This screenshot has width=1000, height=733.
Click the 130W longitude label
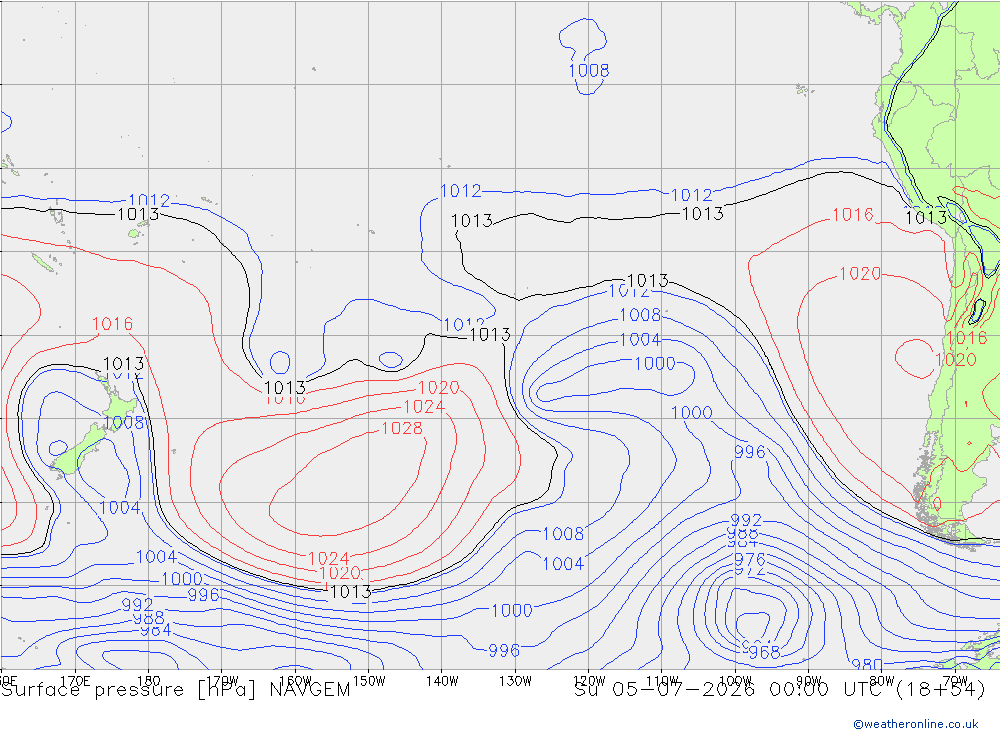coord(515,681)
